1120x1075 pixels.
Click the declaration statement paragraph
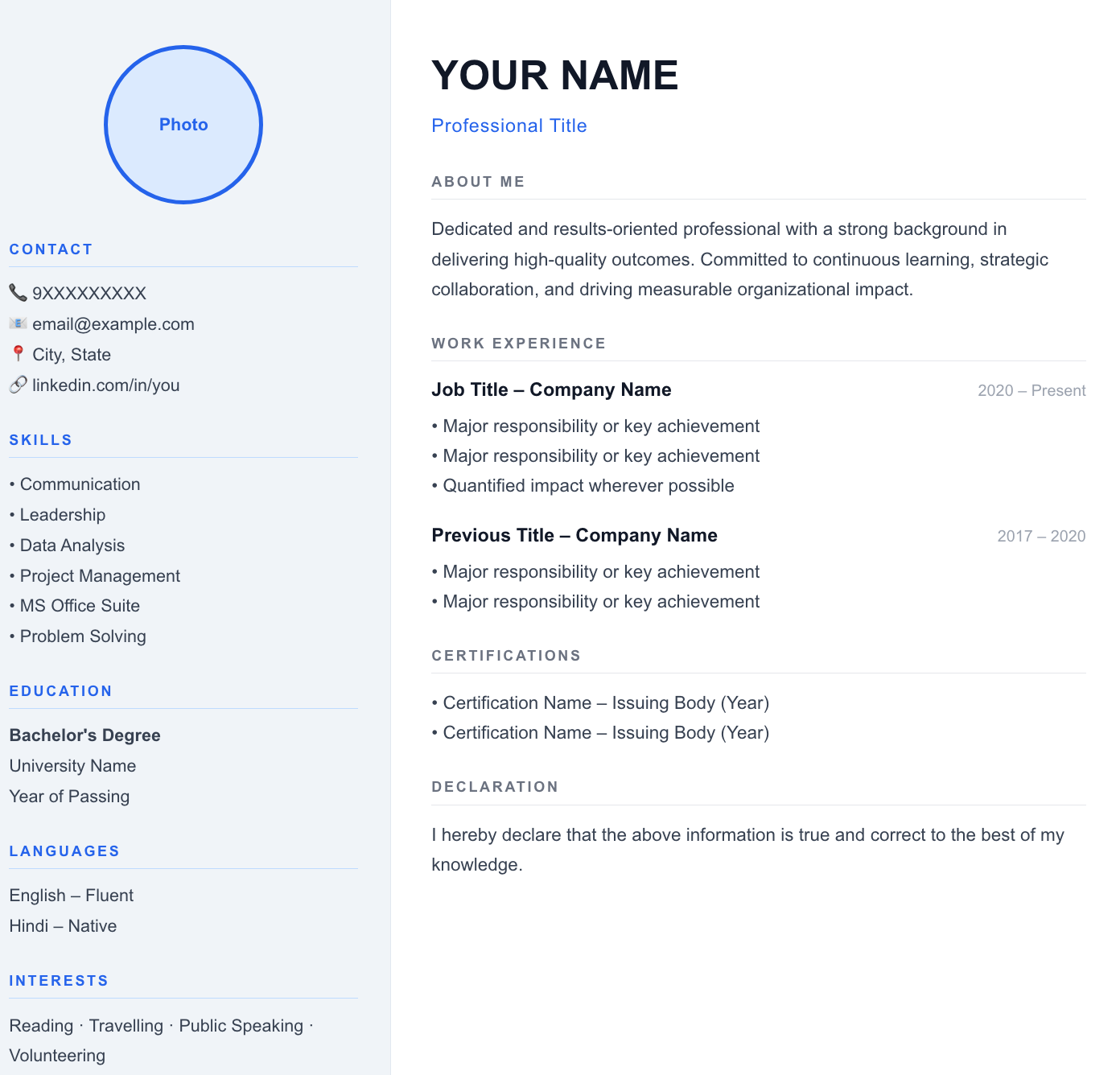(x=748, y=850)
